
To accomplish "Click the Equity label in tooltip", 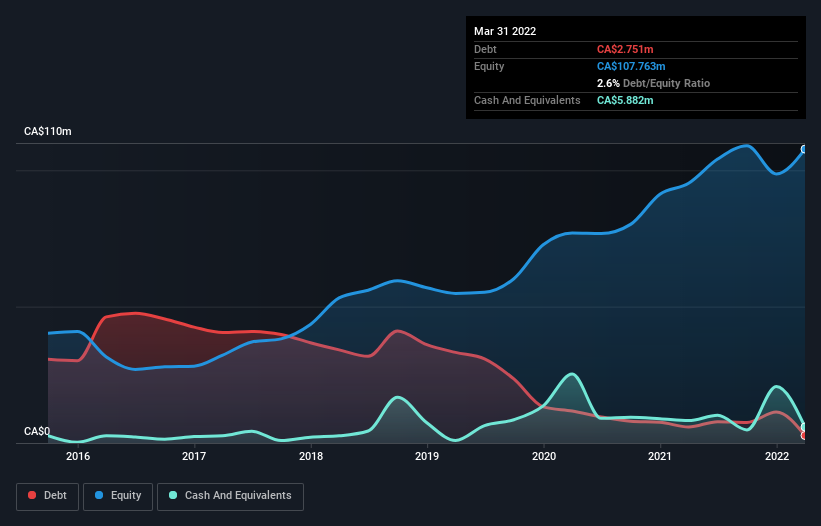I will click(489, 66).
